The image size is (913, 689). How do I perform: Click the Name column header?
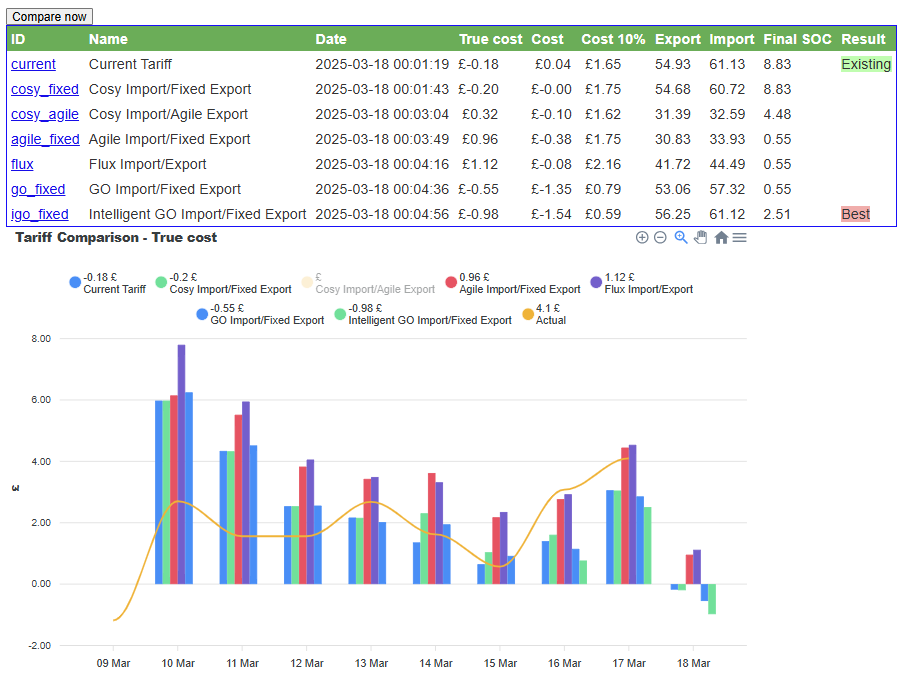(108, 39)
